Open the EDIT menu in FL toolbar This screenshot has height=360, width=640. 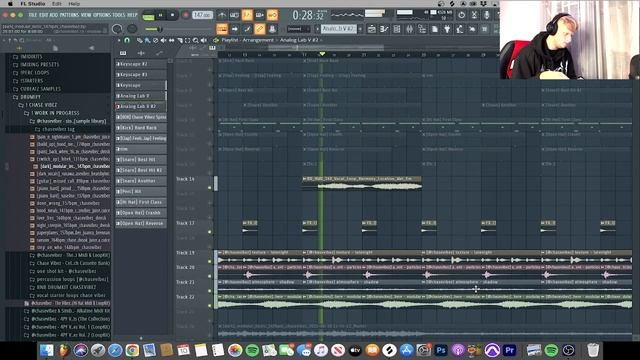[x=44, y=15]
